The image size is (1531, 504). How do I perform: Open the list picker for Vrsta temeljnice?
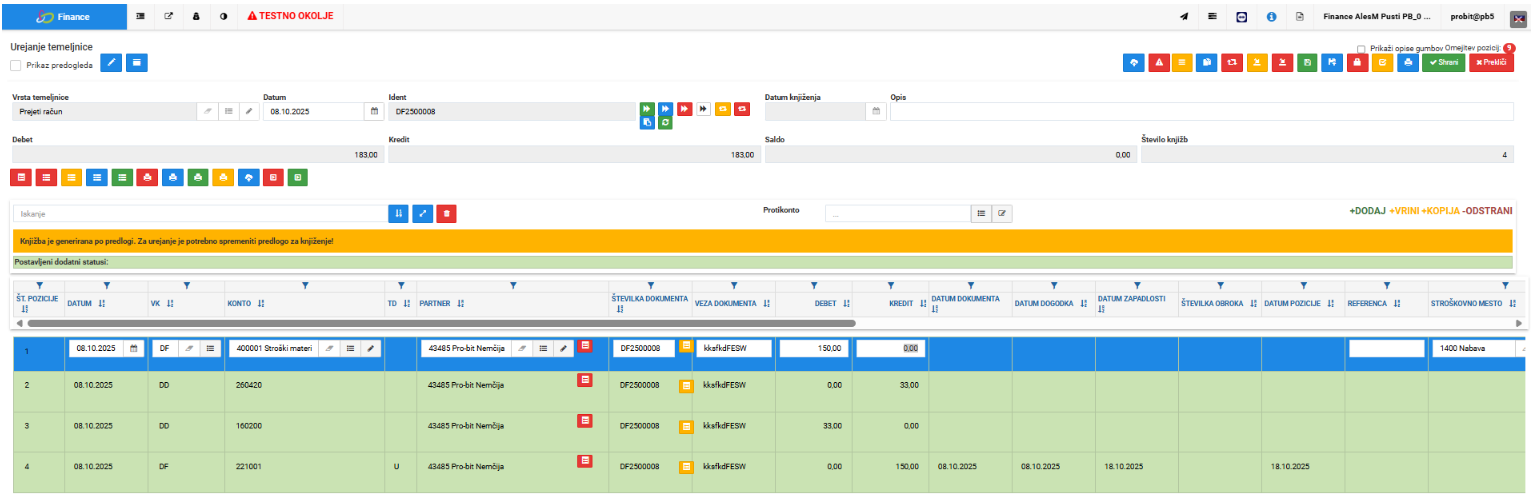click(228, 111)
